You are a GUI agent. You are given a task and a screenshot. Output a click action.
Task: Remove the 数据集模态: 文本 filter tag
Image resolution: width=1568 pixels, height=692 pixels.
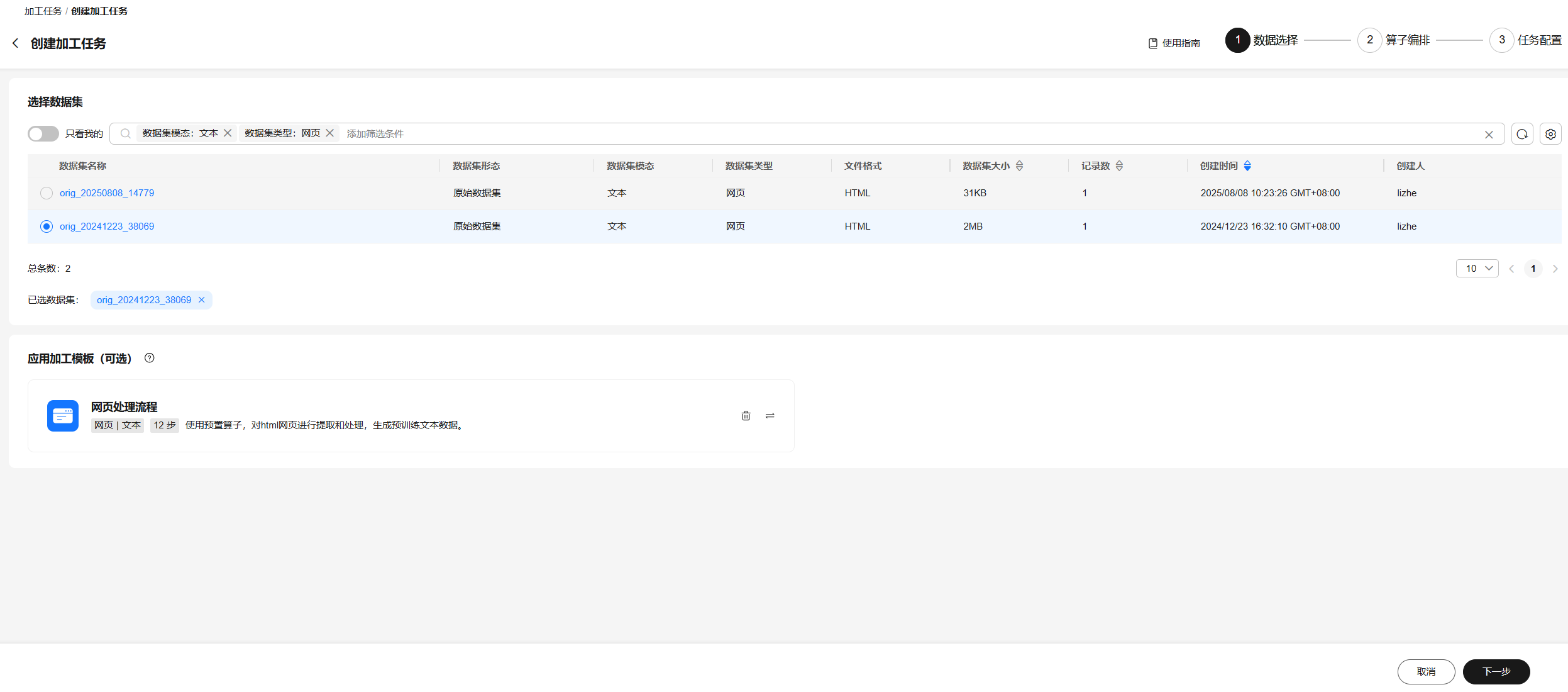228,133
